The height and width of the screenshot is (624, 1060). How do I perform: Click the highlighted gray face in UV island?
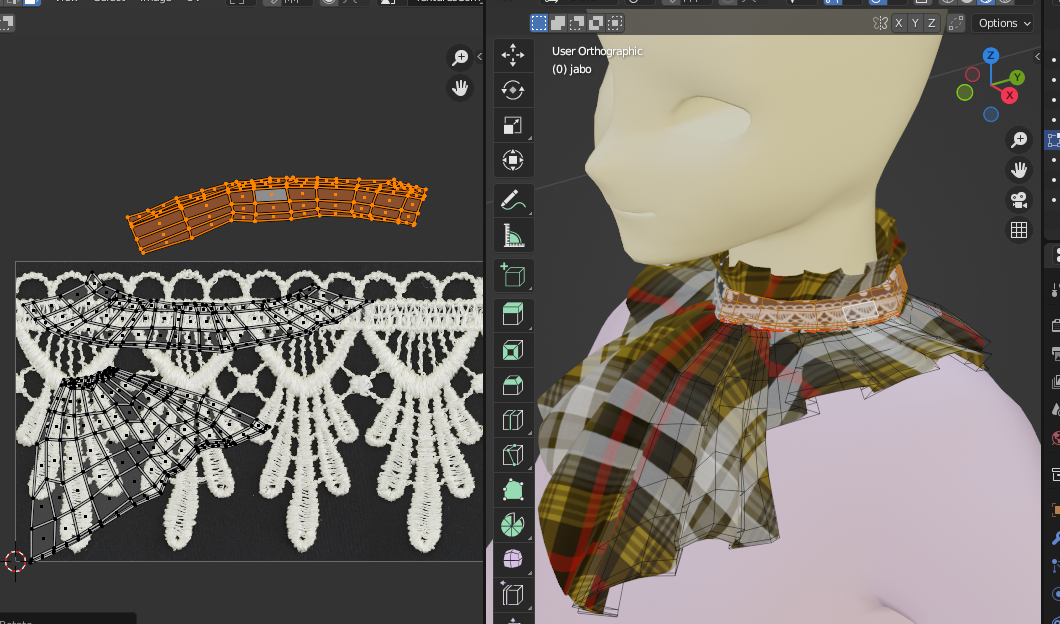click(x=271, y=195)
